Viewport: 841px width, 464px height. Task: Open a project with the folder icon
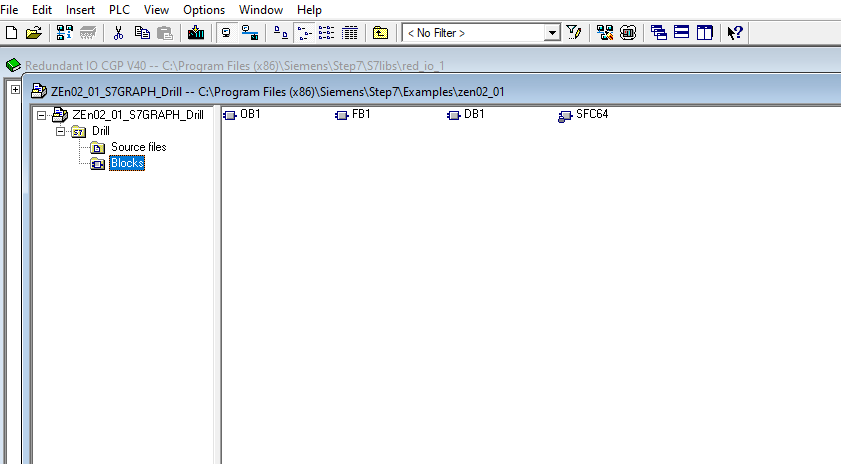[34, 33]
